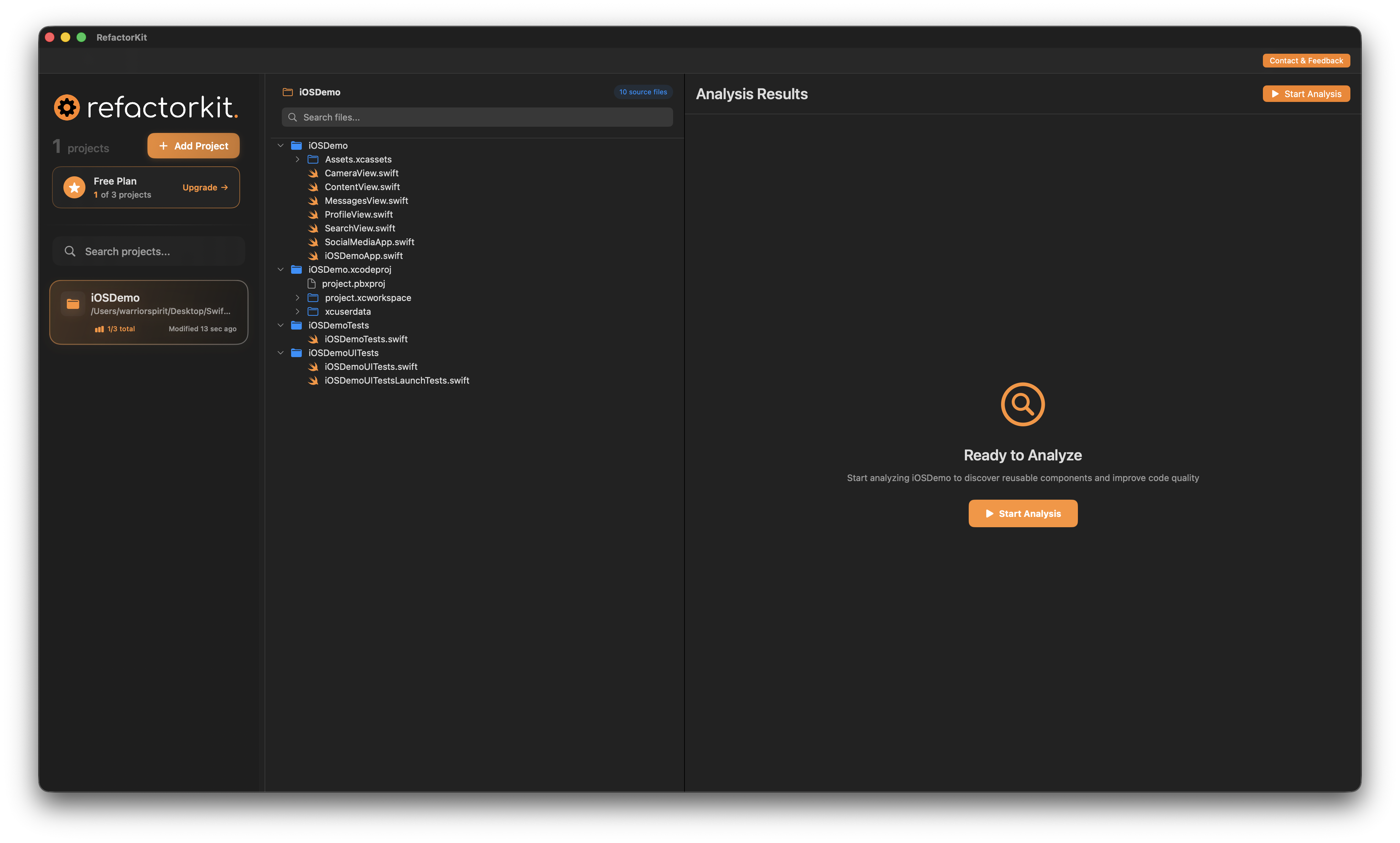Click the iOSDemoTests folder icon
The height and width of the screenshot is (843, 1400).
296,325
